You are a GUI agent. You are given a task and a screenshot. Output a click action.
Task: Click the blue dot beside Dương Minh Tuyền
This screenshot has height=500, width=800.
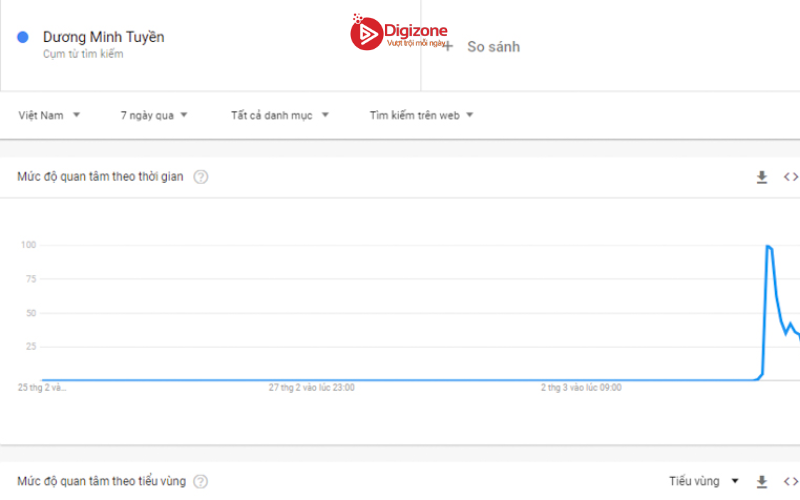click(x=22, y=37)
